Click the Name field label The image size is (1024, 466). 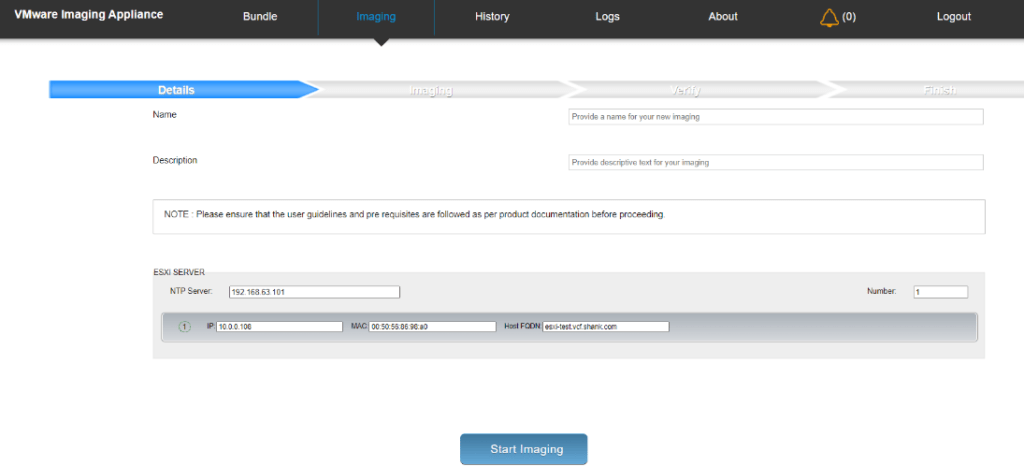(165, 114)
